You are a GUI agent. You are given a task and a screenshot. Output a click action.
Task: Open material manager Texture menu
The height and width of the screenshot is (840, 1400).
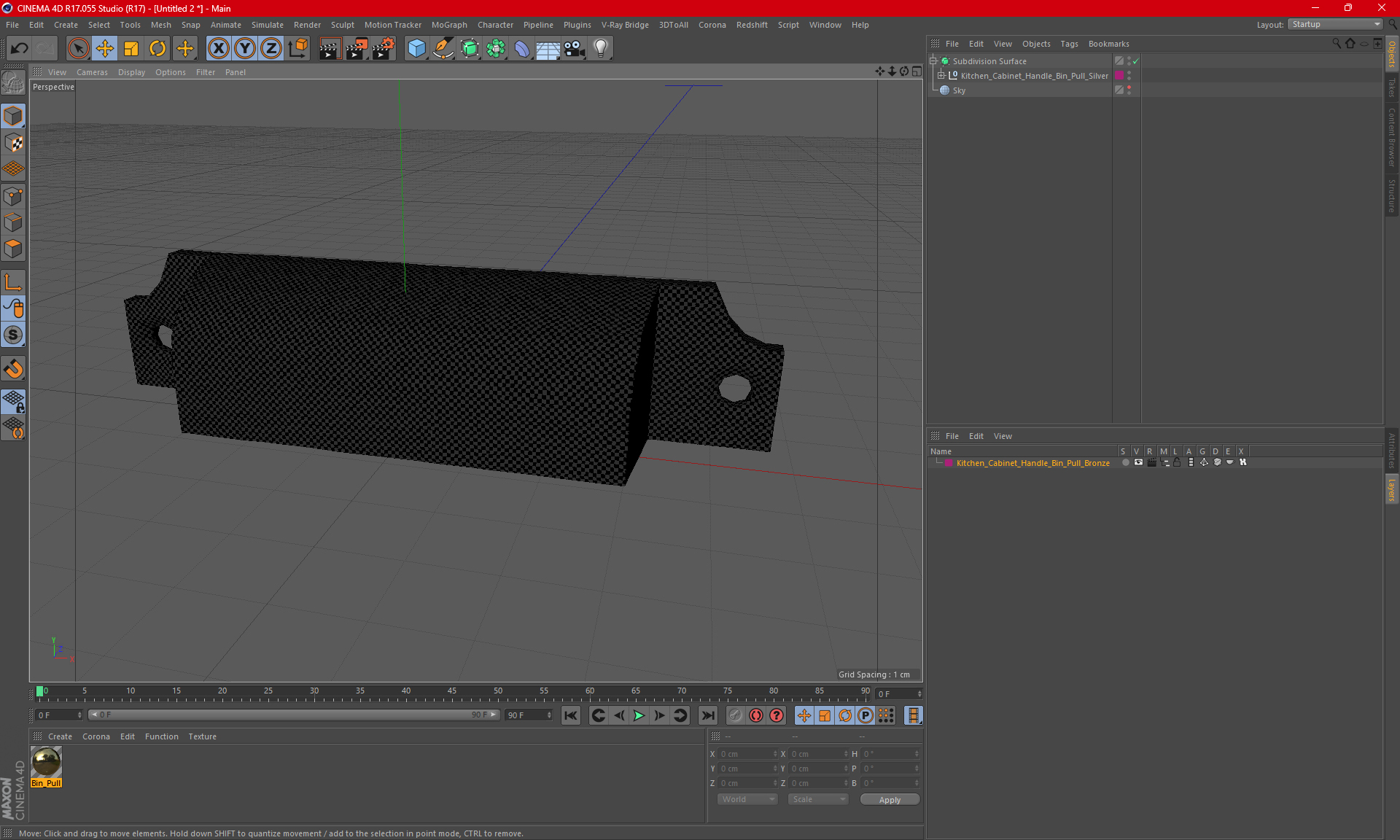(202, 736)
